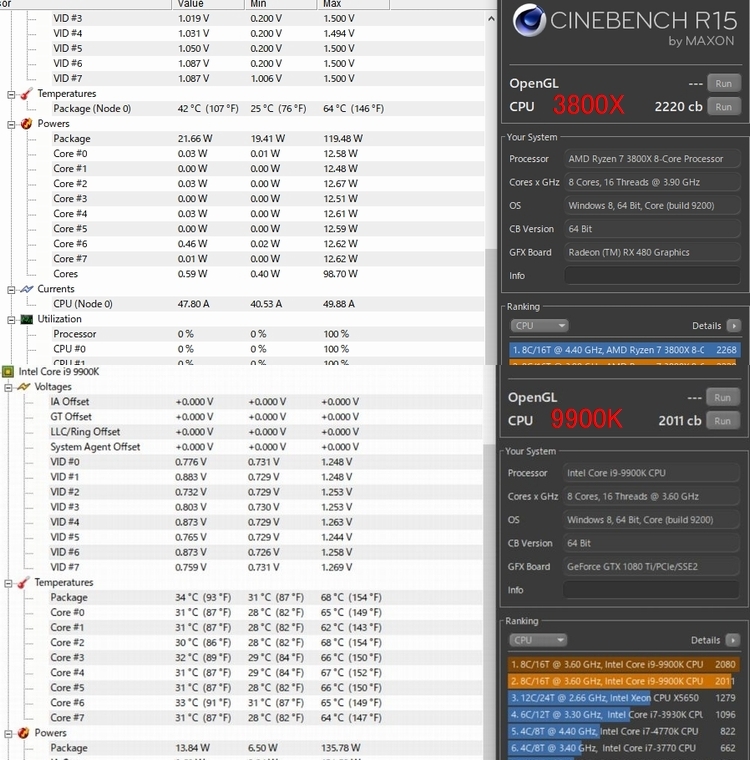Image resolution: width=750 pixels, height=760 pixels.
Task: Run the CPU test next to 2220 cb
Action: click(x=723, y=107)
